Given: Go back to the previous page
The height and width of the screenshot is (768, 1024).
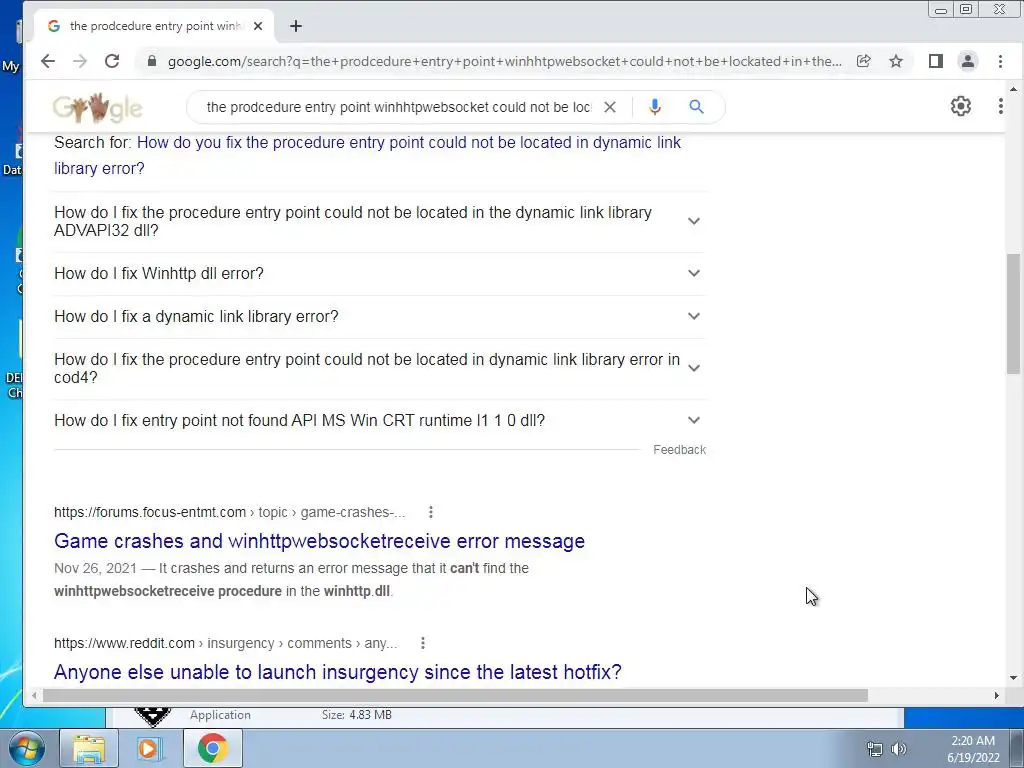Looking at the screenshot, I should click(x=48, y=61).
